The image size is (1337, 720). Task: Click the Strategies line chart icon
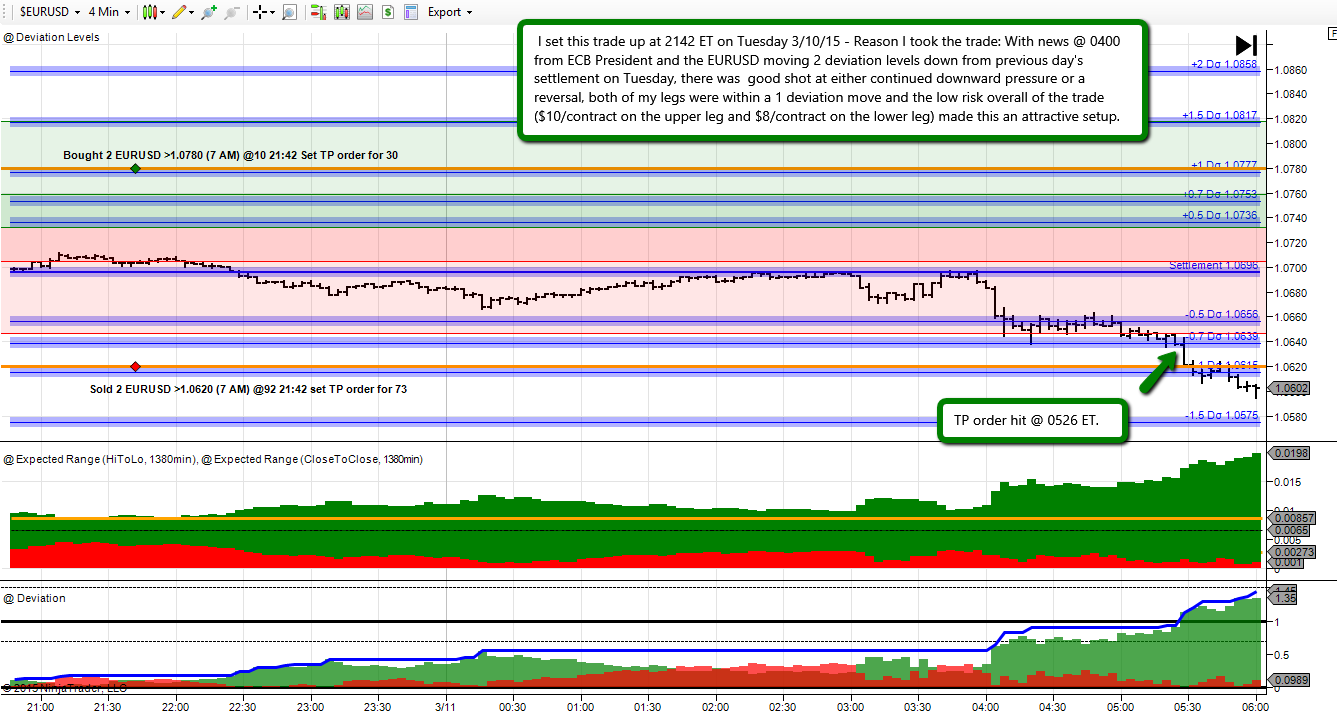[364, 12]
